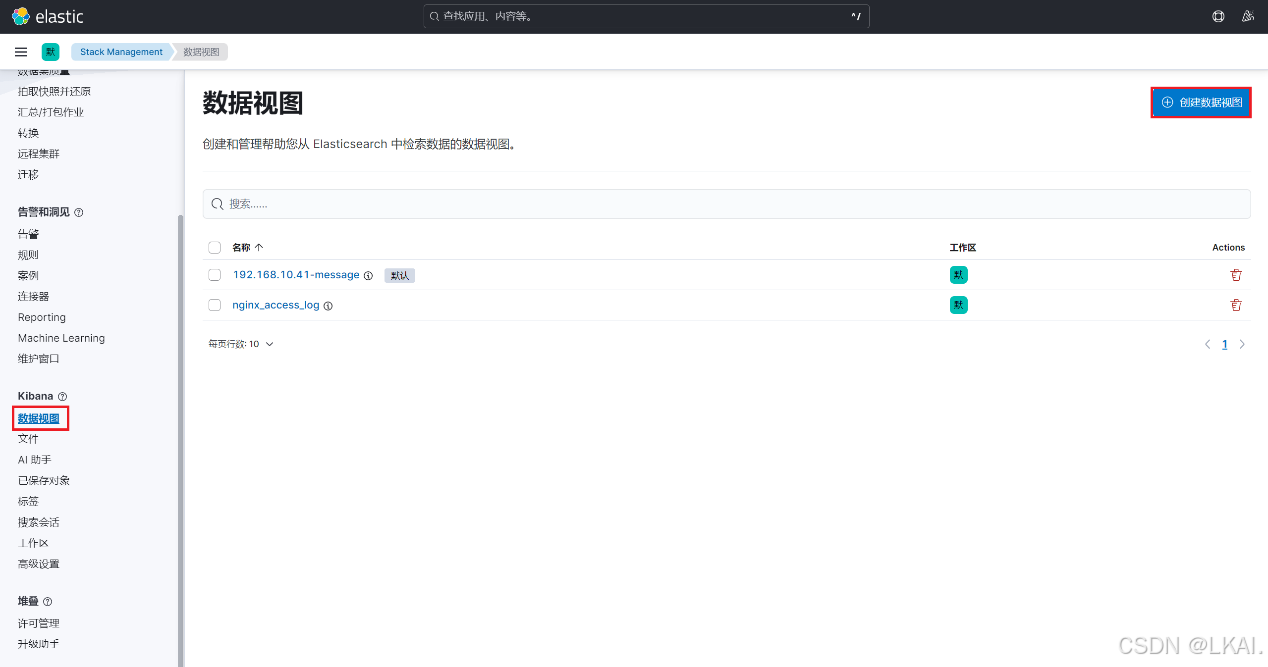Open the hamburger navigation menu
Image resolution: width=1268 pixels, height=667 pixels.
(21, 52)
